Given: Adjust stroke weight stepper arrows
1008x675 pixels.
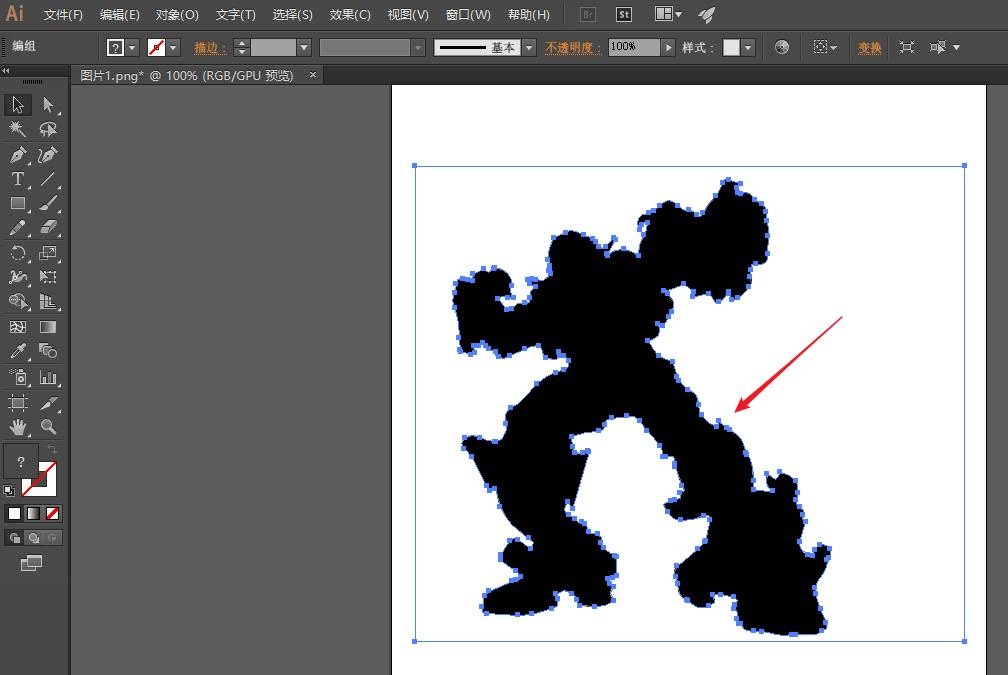Looking at the screenshot, I should point(241,48).
